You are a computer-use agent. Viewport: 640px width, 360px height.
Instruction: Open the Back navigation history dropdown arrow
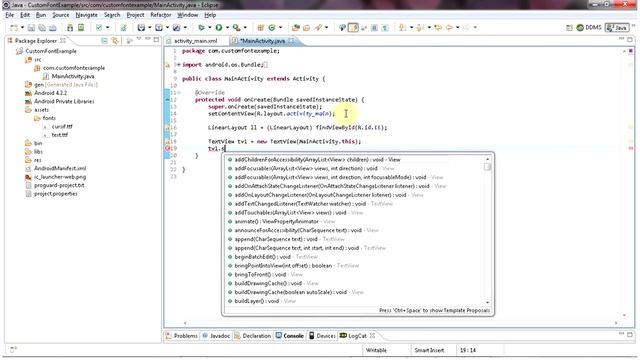[457, 28]
